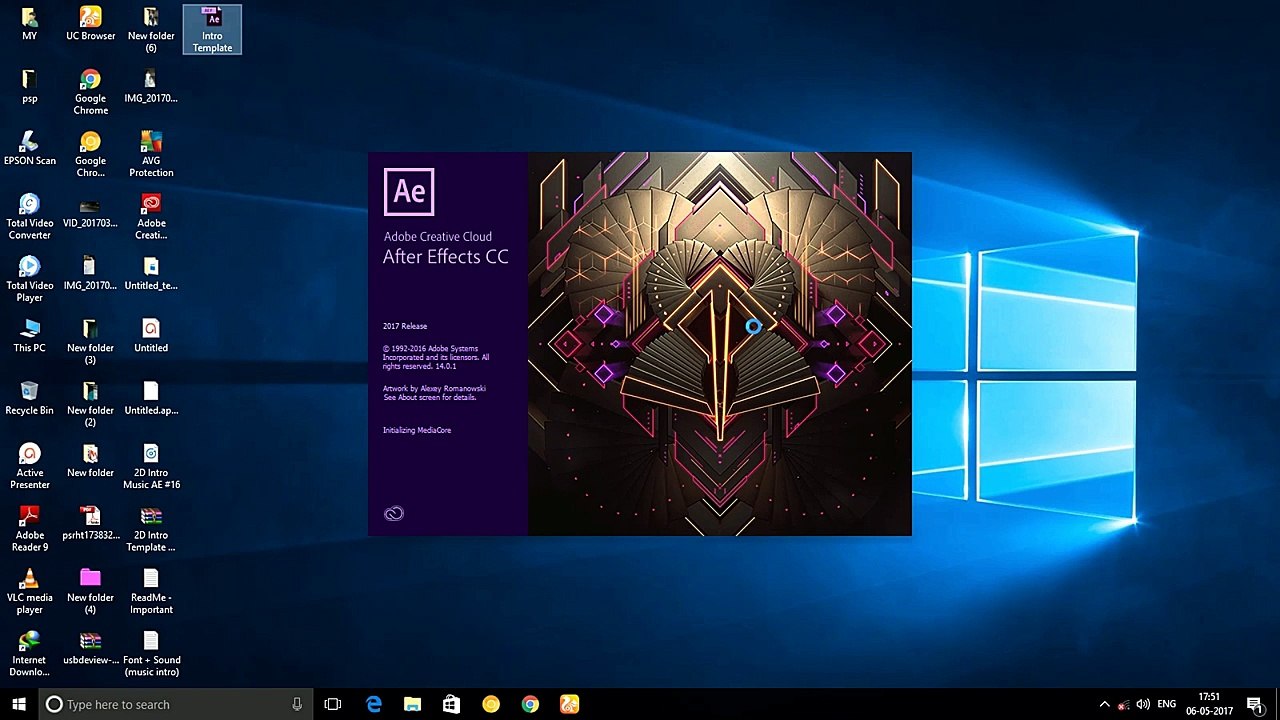
Task: Select the Active Presenter desktop icon
Action: click(x=29, y=466)
